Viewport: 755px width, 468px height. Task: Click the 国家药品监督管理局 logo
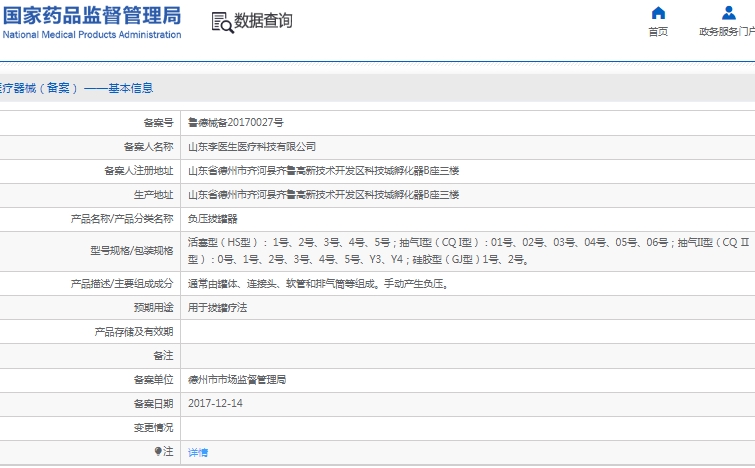tap(91, 15)
